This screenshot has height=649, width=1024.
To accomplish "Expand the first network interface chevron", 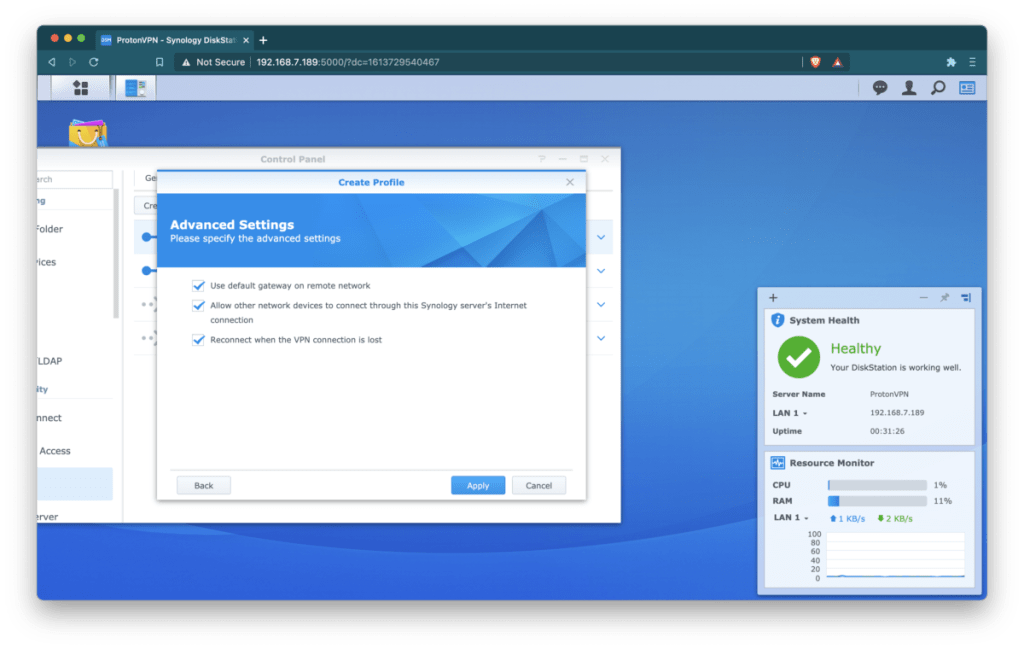I will tap(601, 237).
